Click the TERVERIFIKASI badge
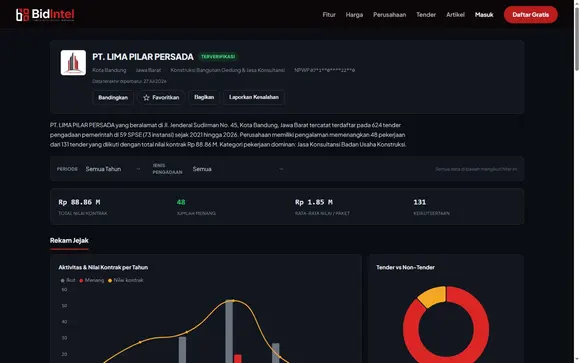Screen dimensions: 580x363 pos(218,57)
